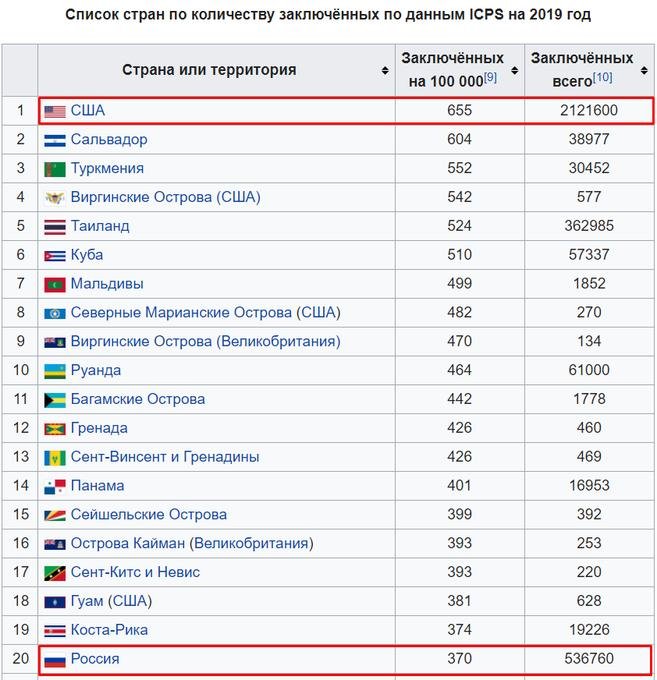The width and height of the screenshot is (657, 680).
Task: Sort table by country name column arrows
Action: pyautogui.click(x=385, y=70)
